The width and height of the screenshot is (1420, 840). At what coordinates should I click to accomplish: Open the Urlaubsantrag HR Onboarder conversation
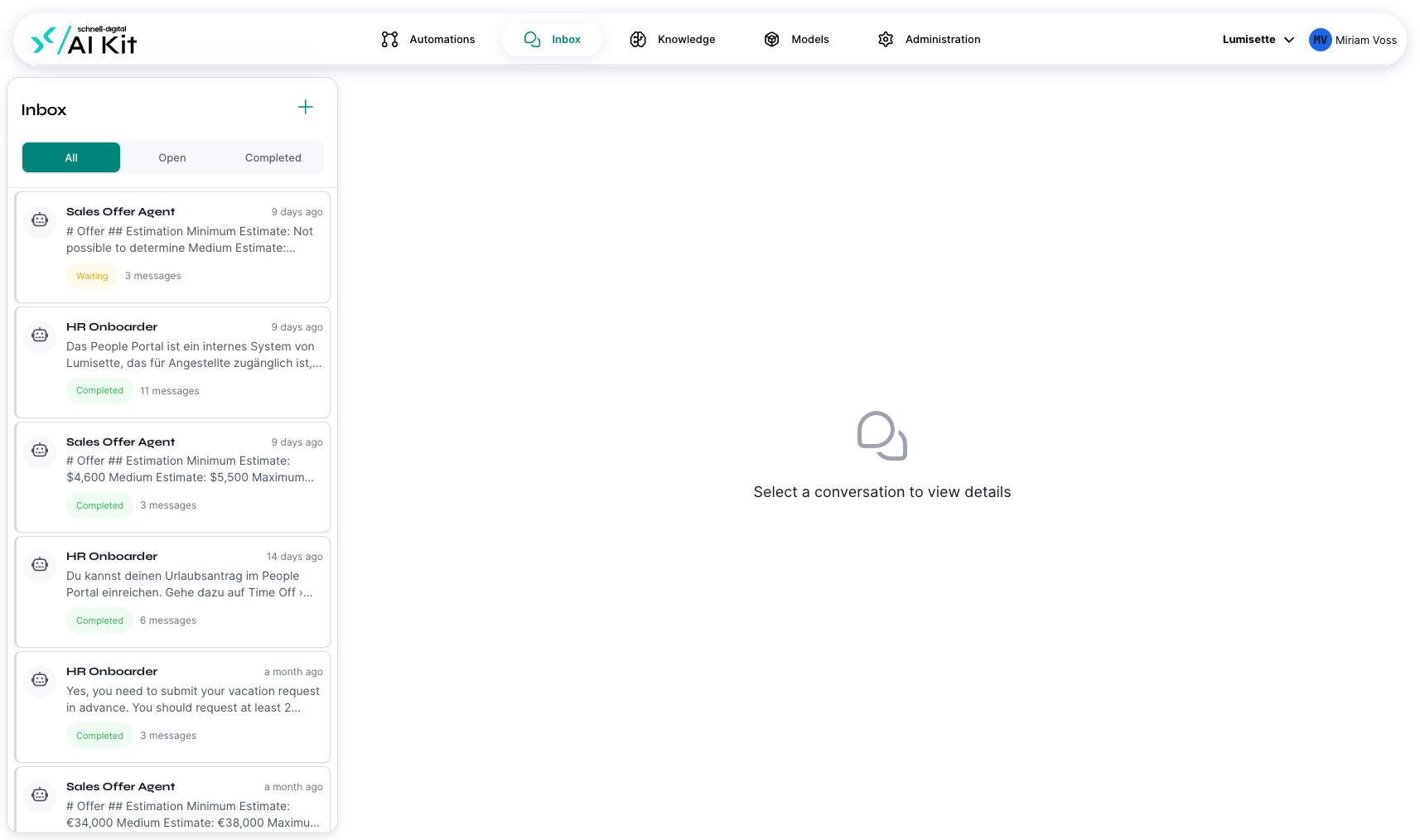pyautogui.click(x=172, y=591)
